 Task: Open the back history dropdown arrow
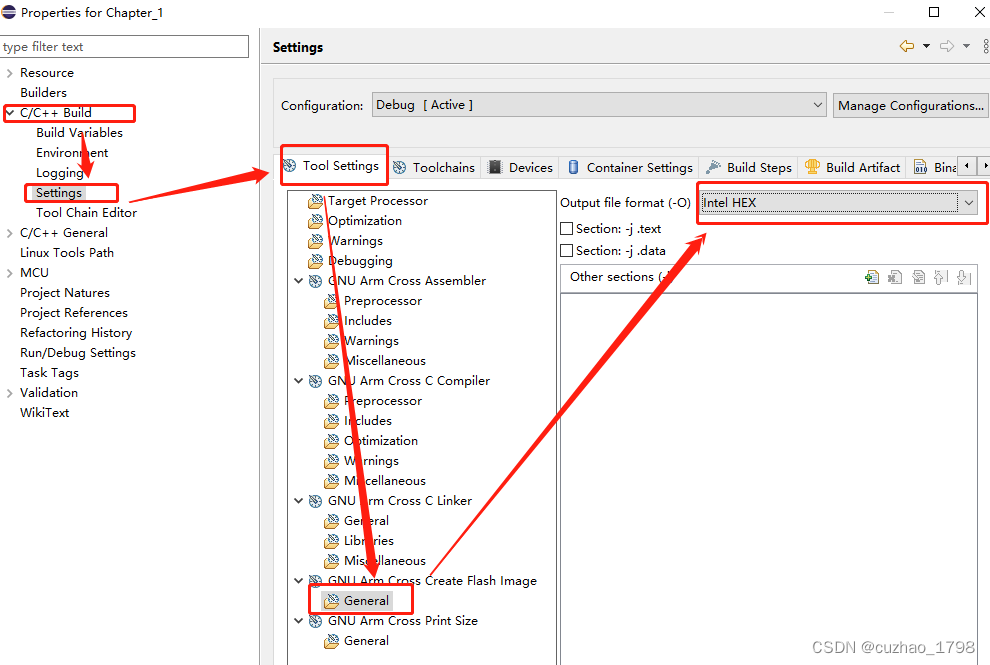(x=926, y=46)
